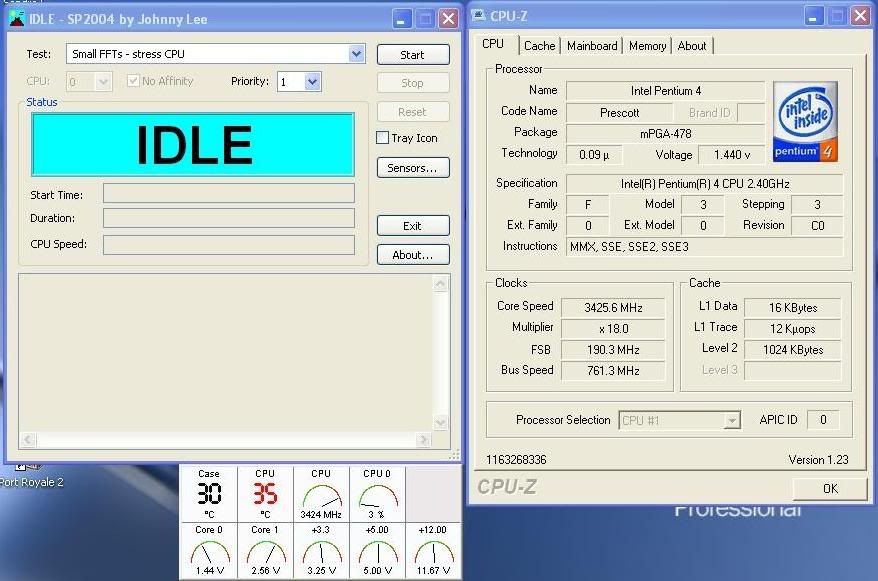
Task: Click the Package value mPGA-478
Action: point(665,134)
